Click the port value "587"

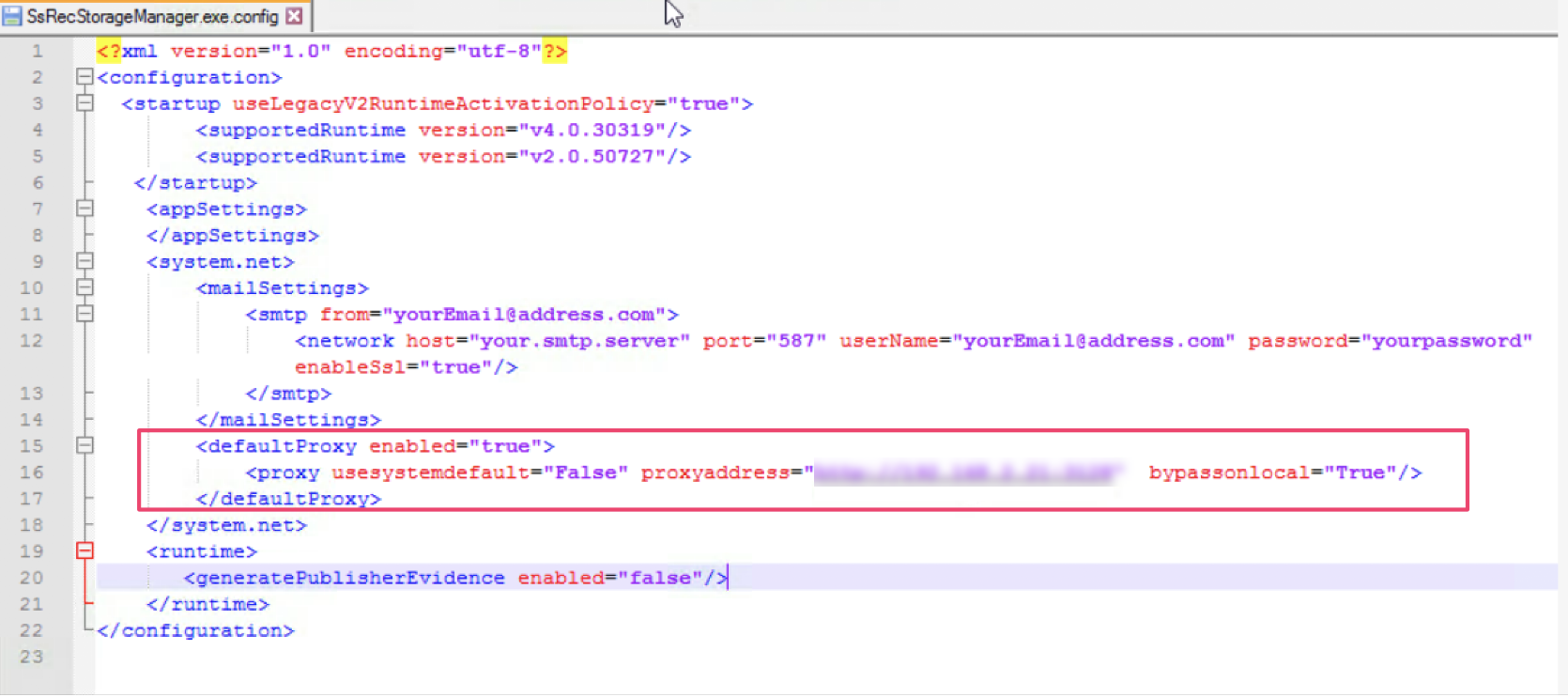coord(796,340)
